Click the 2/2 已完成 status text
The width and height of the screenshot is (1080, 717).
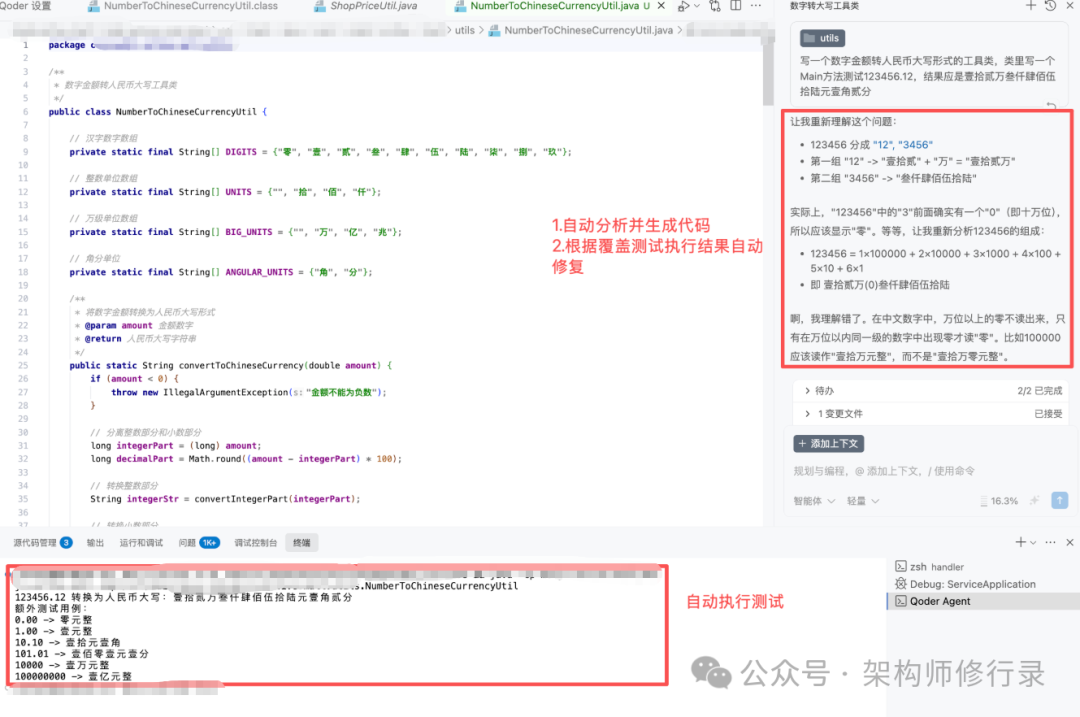(1039, 391)
